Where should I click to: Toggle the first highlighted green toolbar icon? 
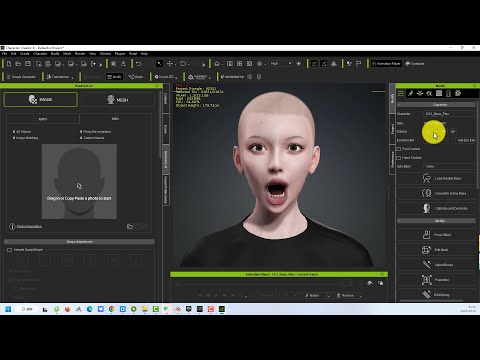(314, 63)
